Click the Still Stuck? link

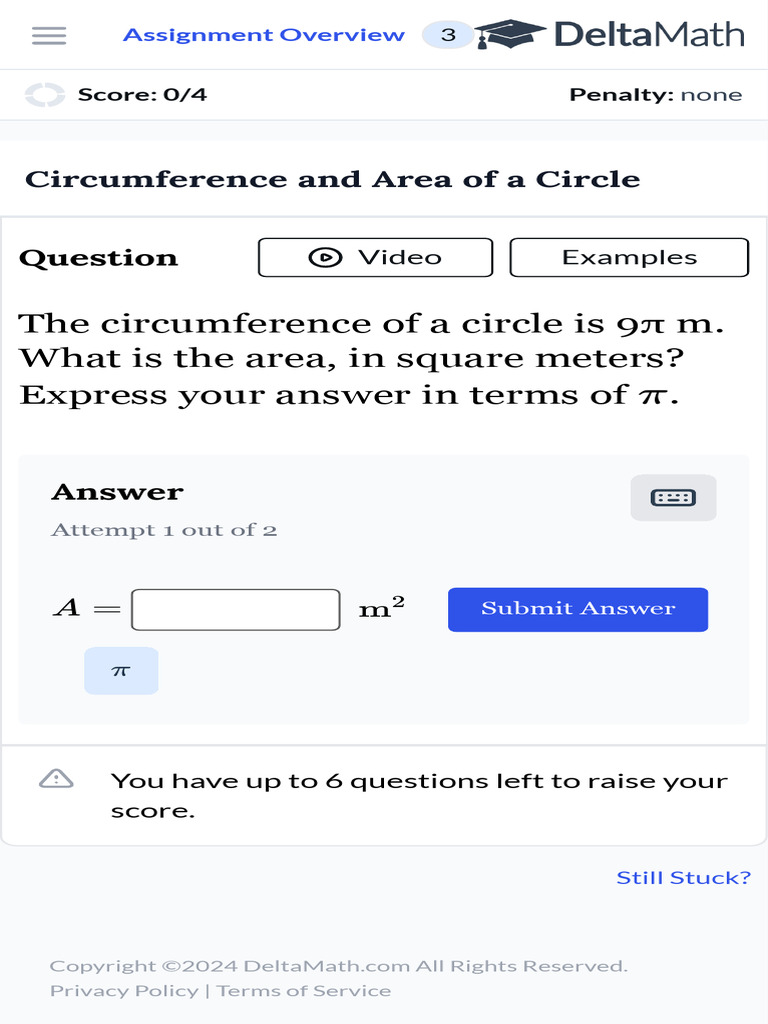point(683,878)
